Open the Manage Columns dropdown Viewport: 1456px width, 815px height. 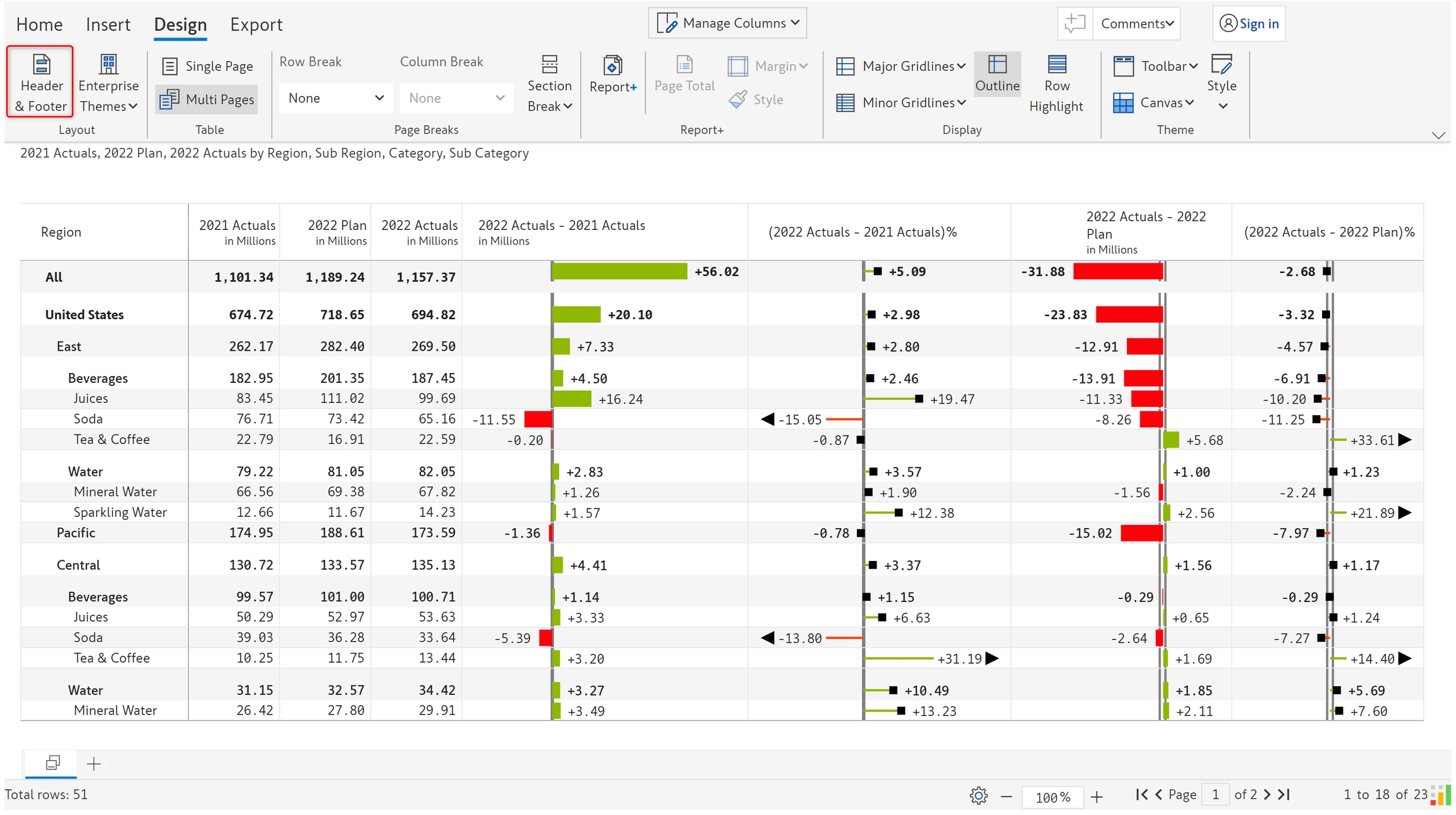727,23
